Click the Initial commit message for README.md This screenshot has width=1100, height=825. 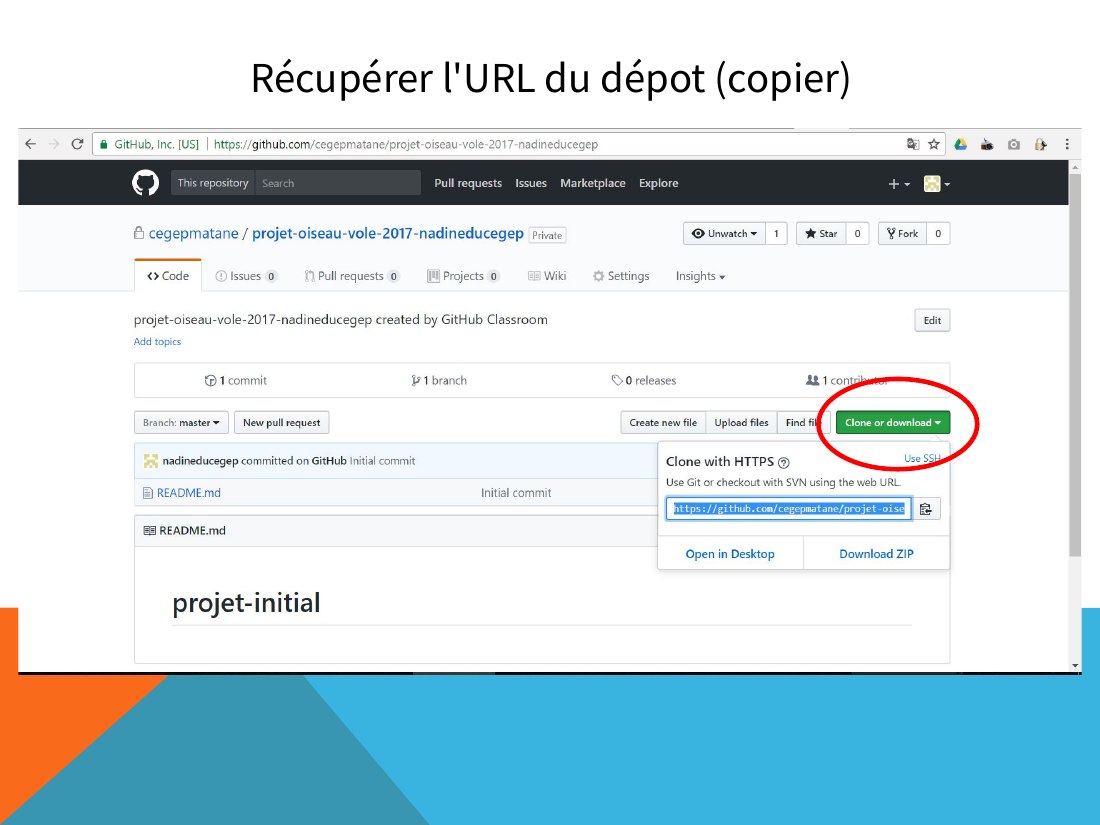(516, 493)
